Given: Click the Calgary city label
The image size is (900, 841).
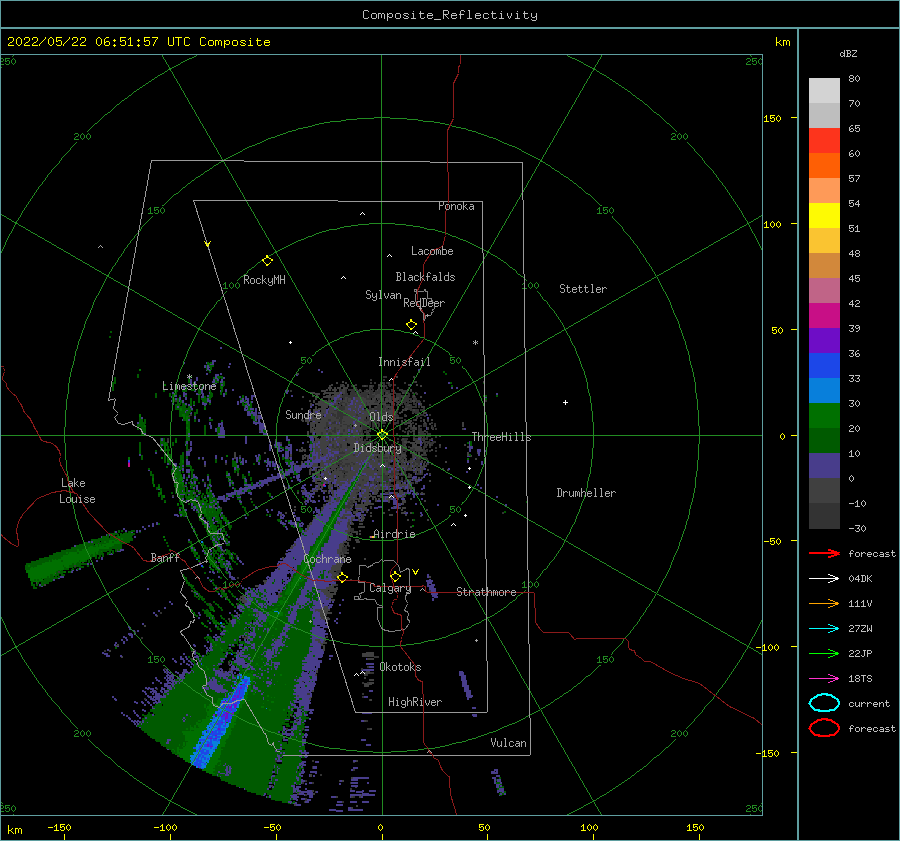Looking at the screenshot, I should tap(390, 588).
